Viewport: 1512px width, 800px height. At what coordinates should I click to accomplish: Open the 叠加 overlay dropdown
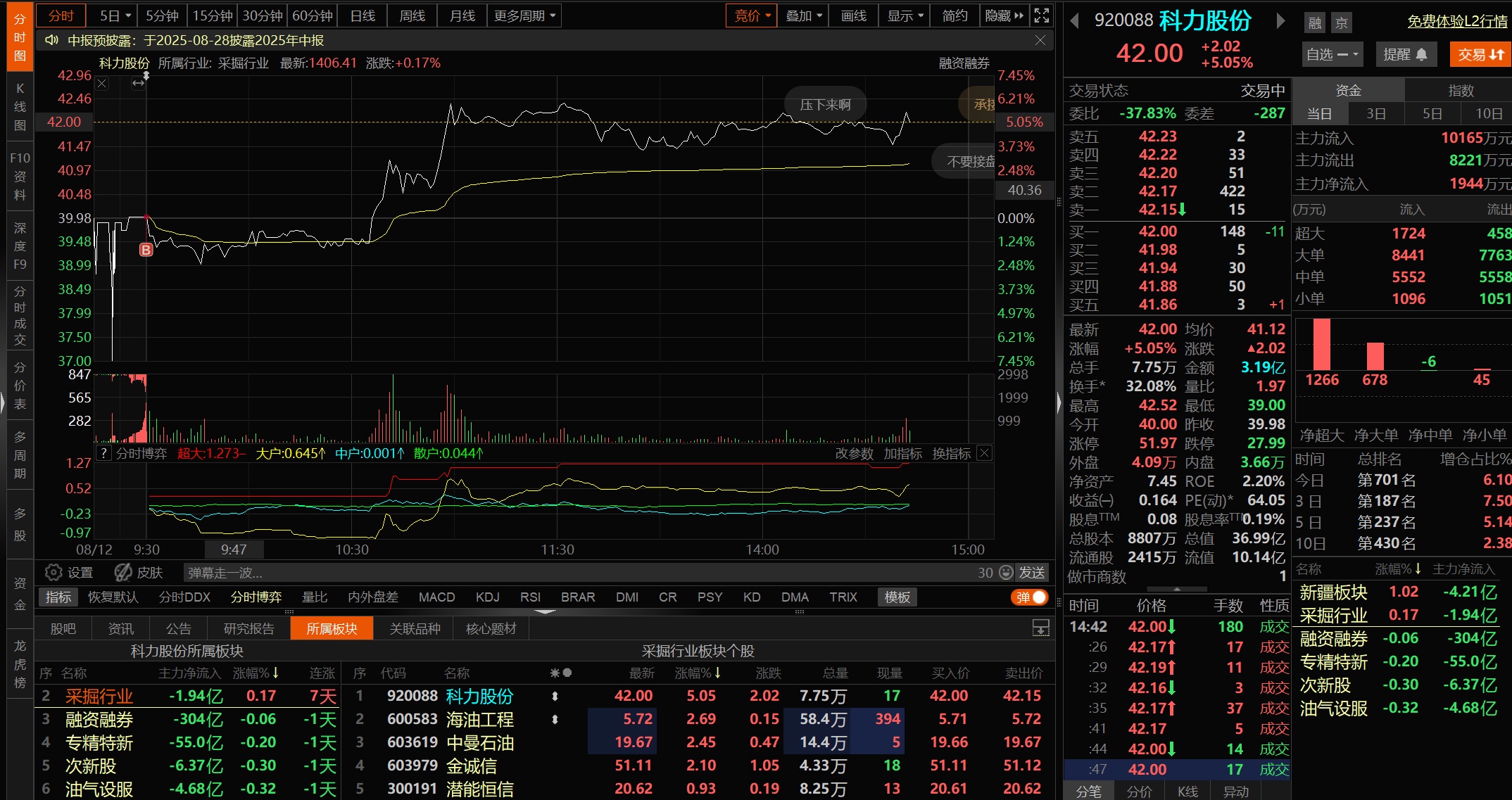tap(803, 15)
